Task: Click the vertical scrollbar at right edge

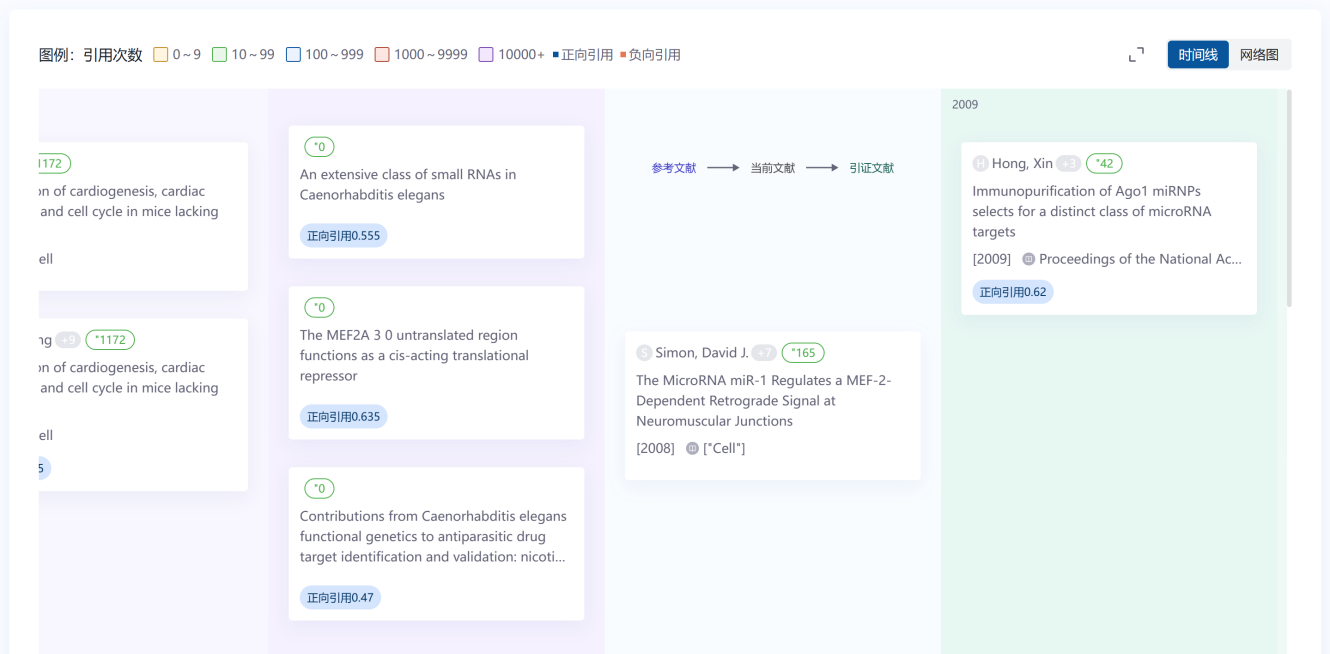Action: pos(1289,200)
